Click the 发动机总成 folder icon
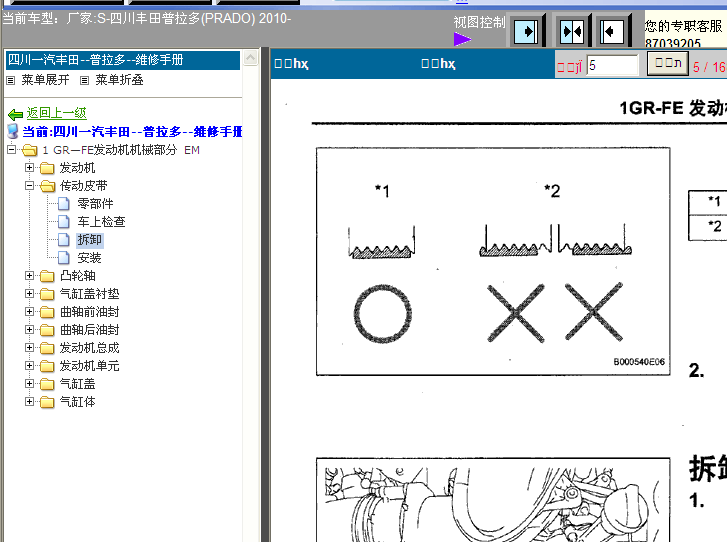The image size is (727, 542). click(x=47, y=348)
